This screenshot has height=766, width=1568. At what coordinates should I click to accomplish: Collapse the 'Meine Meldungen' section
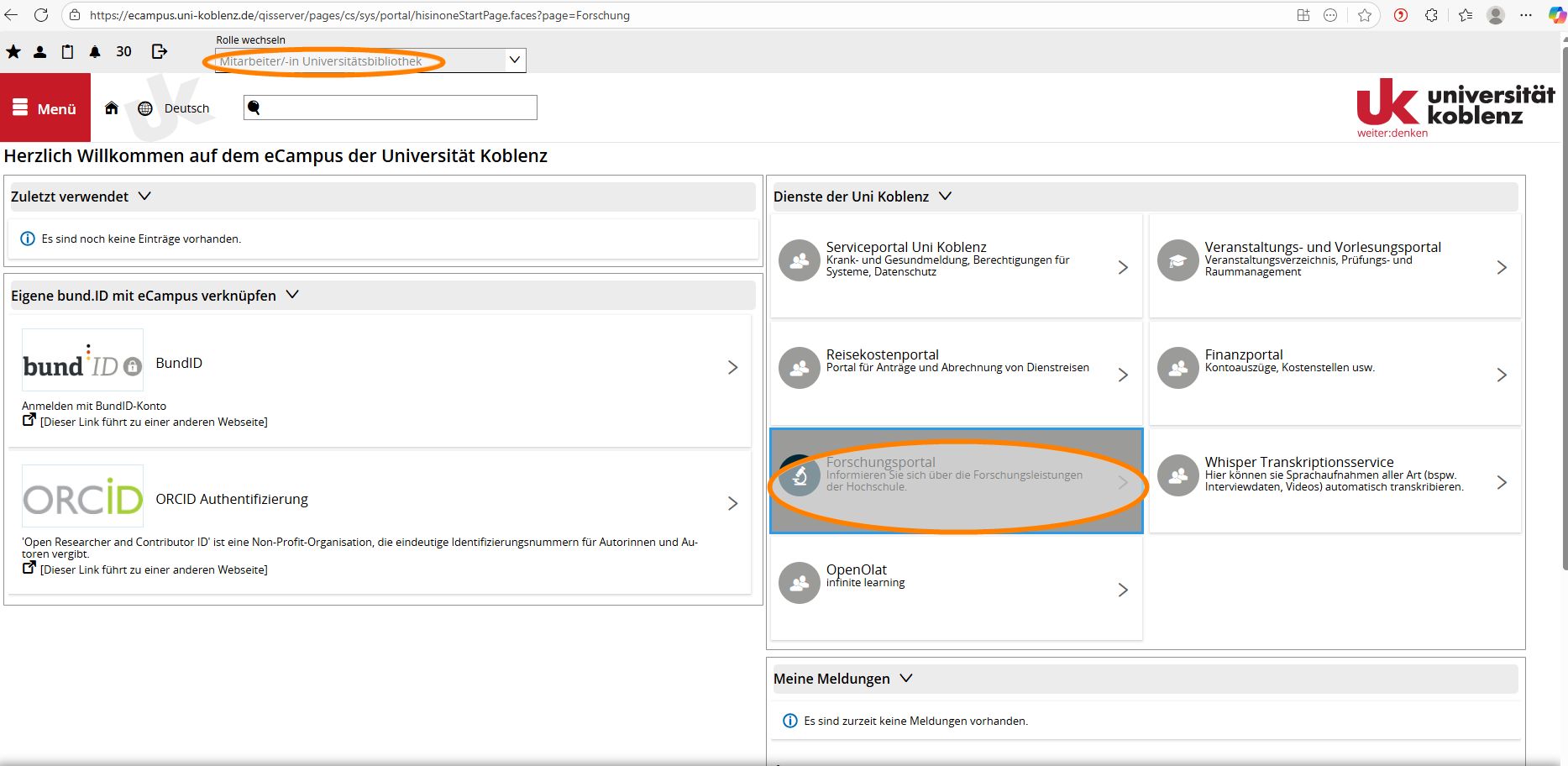(x=906, y=678)
